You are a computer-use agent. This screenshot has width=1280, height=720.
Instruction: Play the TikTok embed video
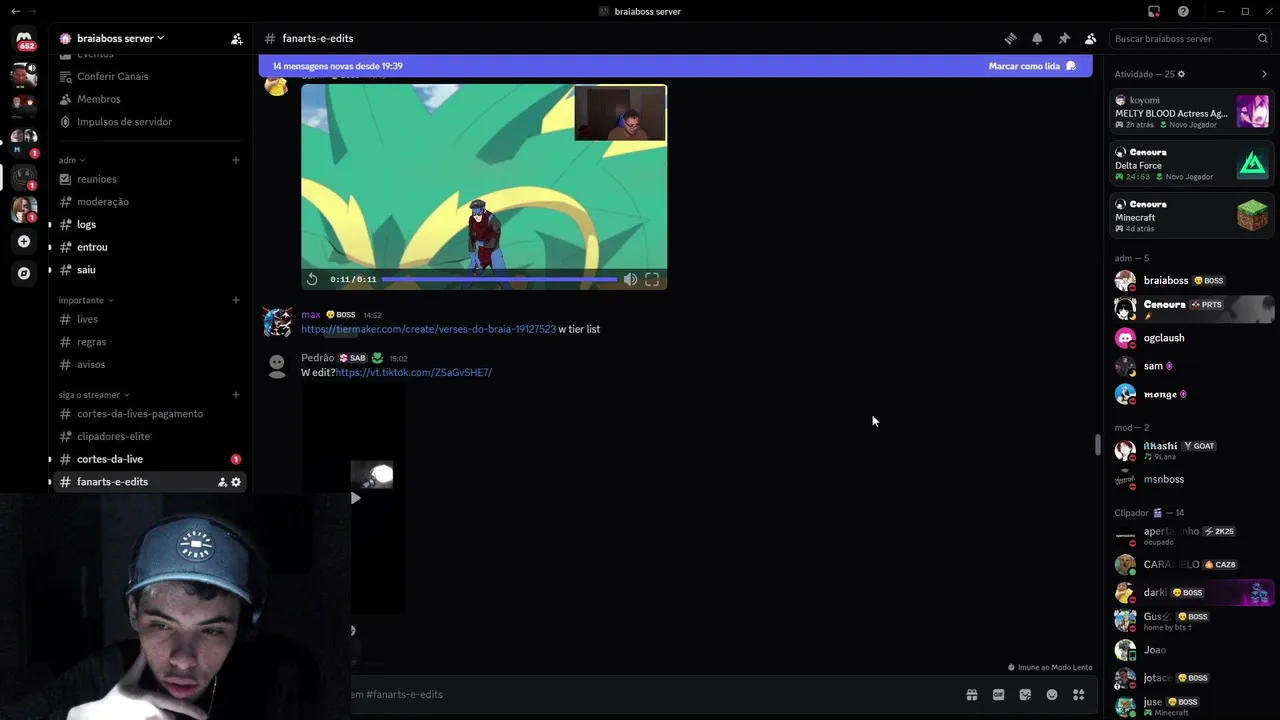355,498
